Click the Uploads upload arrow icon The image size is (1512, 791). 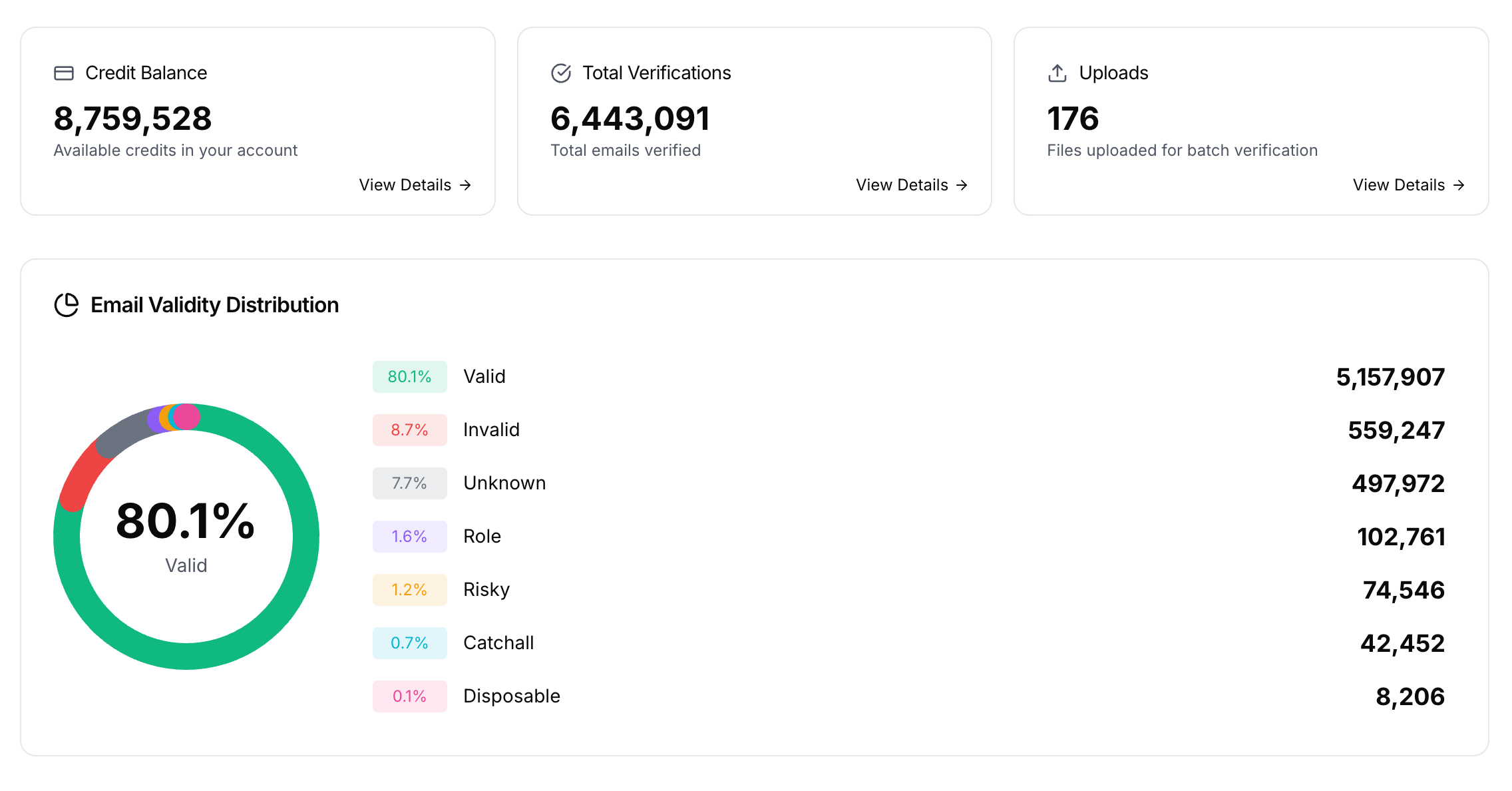click(x=1057, y=73)
